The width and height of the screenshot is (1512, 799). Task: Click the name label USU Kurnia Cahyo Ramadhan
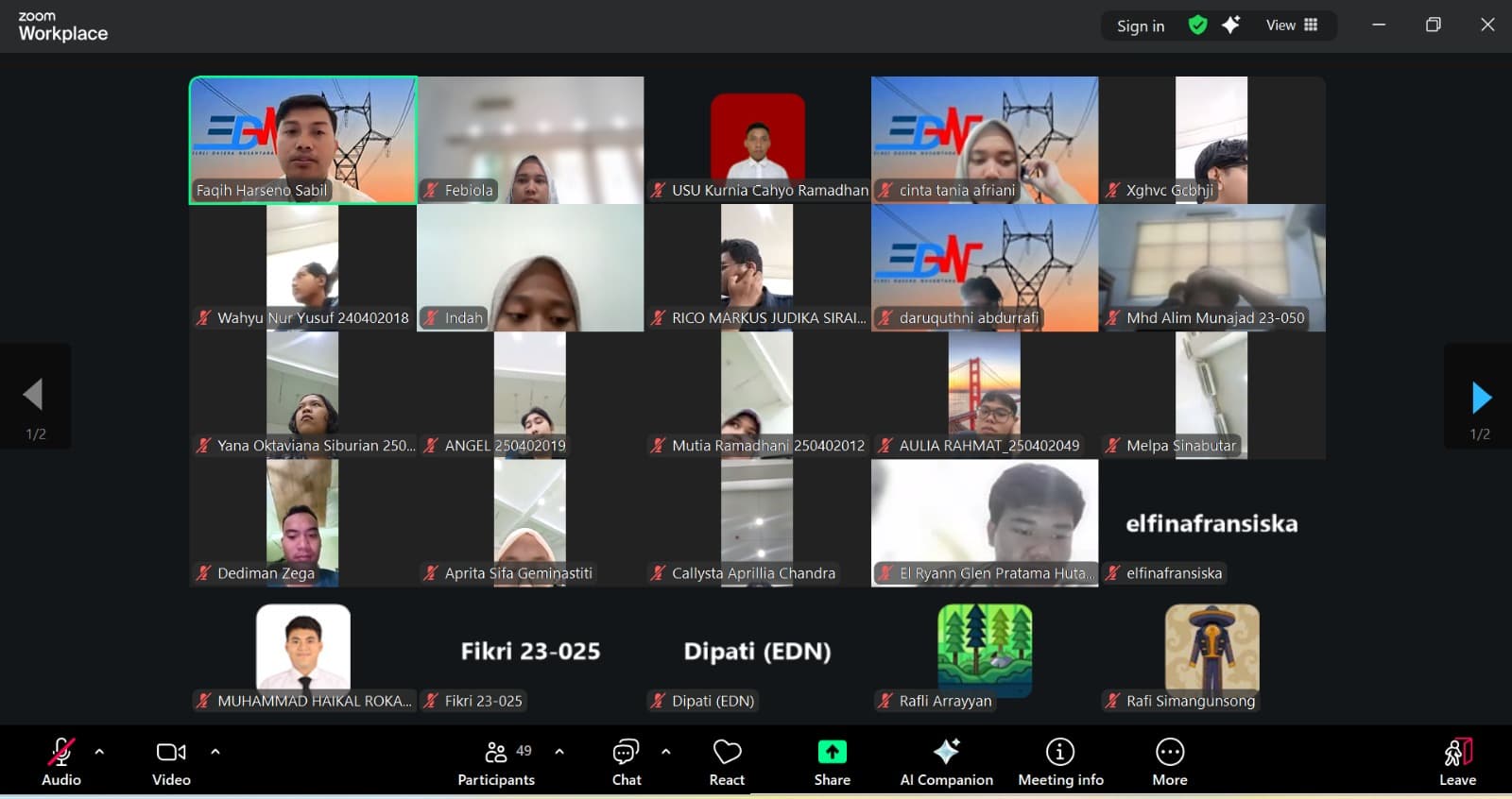click(770, 190)
